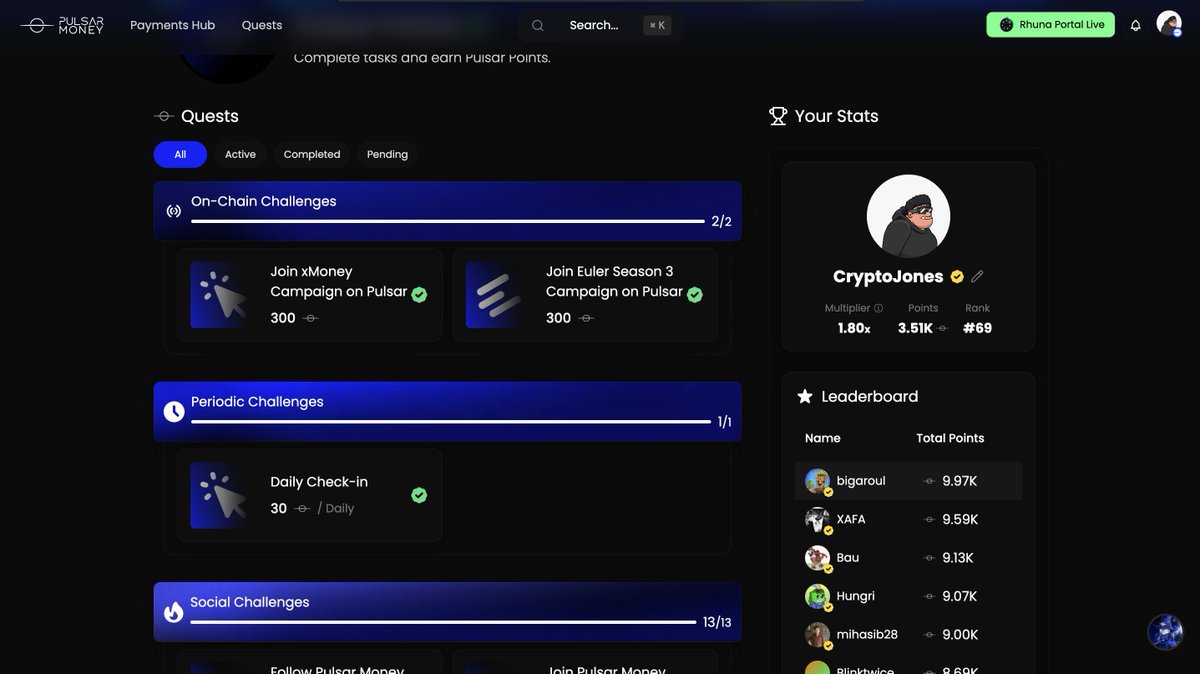Click the 3.51K points stat
This screenshot has height=674, width=1200.
(x=915, y=328)
